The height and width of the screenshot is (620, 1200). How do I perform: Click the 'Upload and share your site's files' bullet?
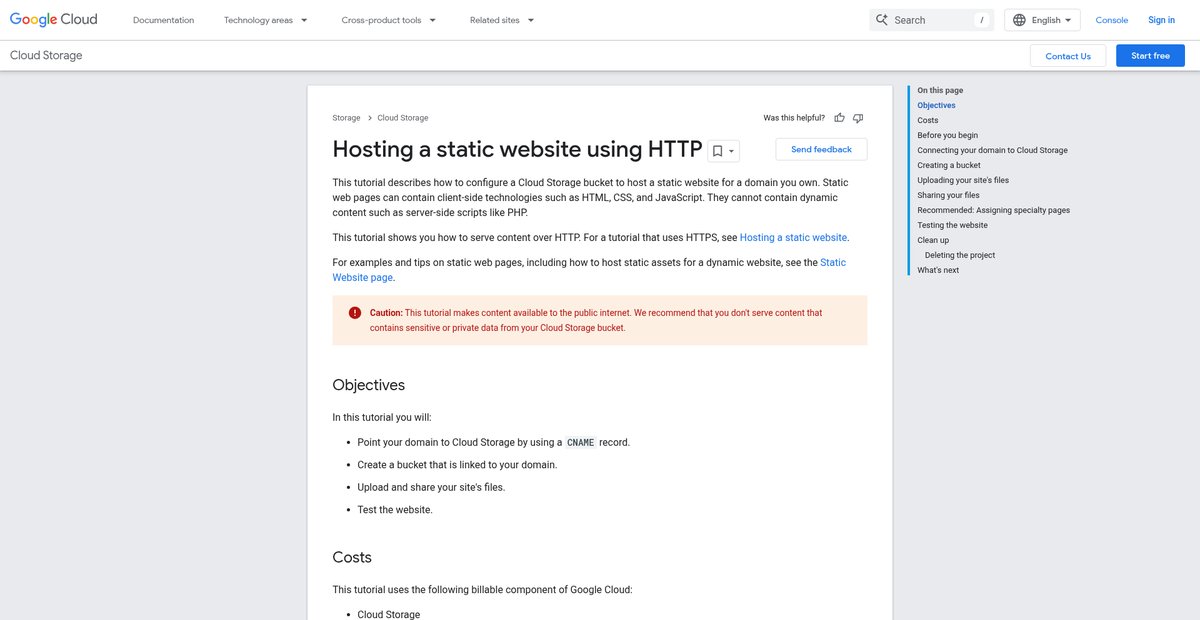(x=431, y=487)
